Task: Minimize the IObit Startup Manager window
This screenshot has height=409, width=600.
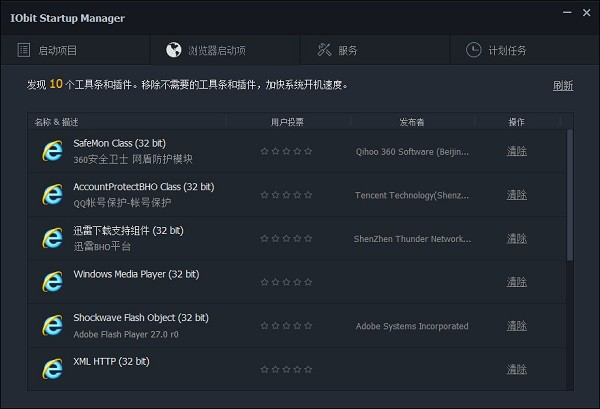Action: pos(567,13)
